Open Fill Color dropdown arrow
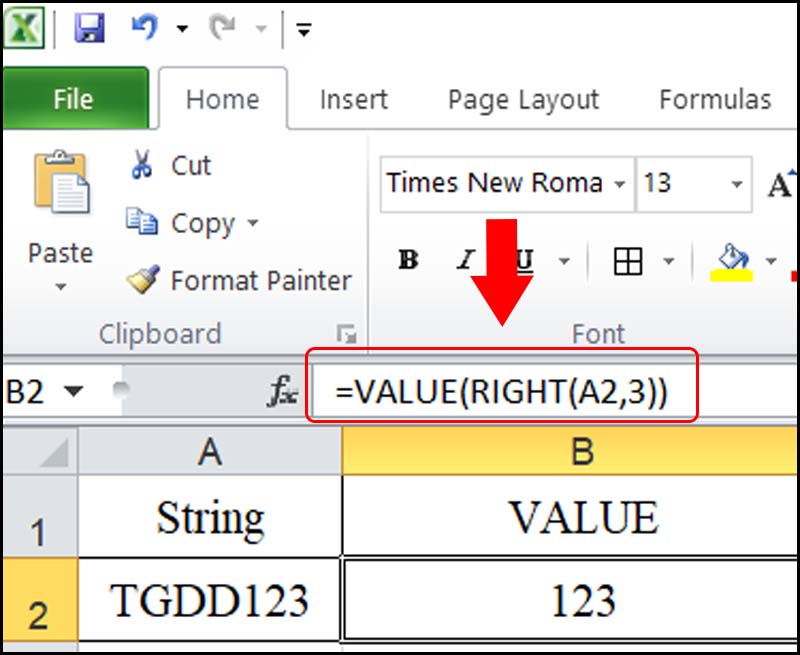The width and height of the screenshot is (800, 655). pos(771,261)
